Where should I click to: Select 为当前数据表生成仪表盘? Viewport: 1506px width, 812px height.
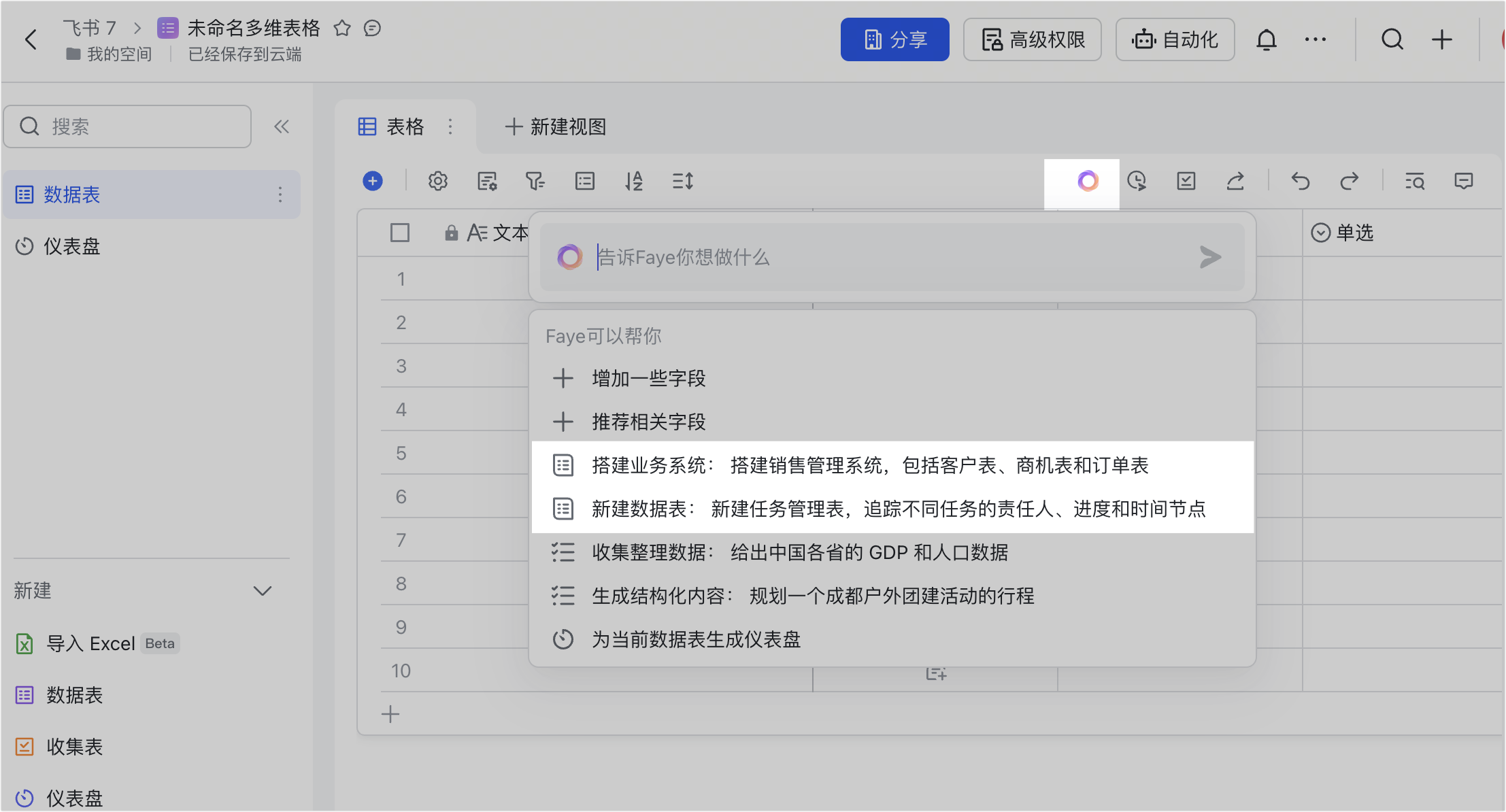tap(892, 639)
